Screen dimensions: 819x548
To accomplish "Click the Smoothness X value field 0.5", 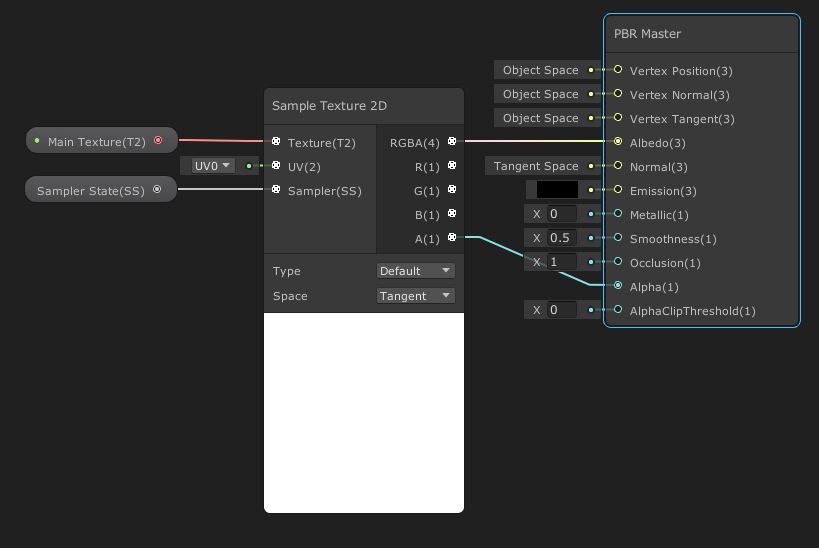I will 561,238.
